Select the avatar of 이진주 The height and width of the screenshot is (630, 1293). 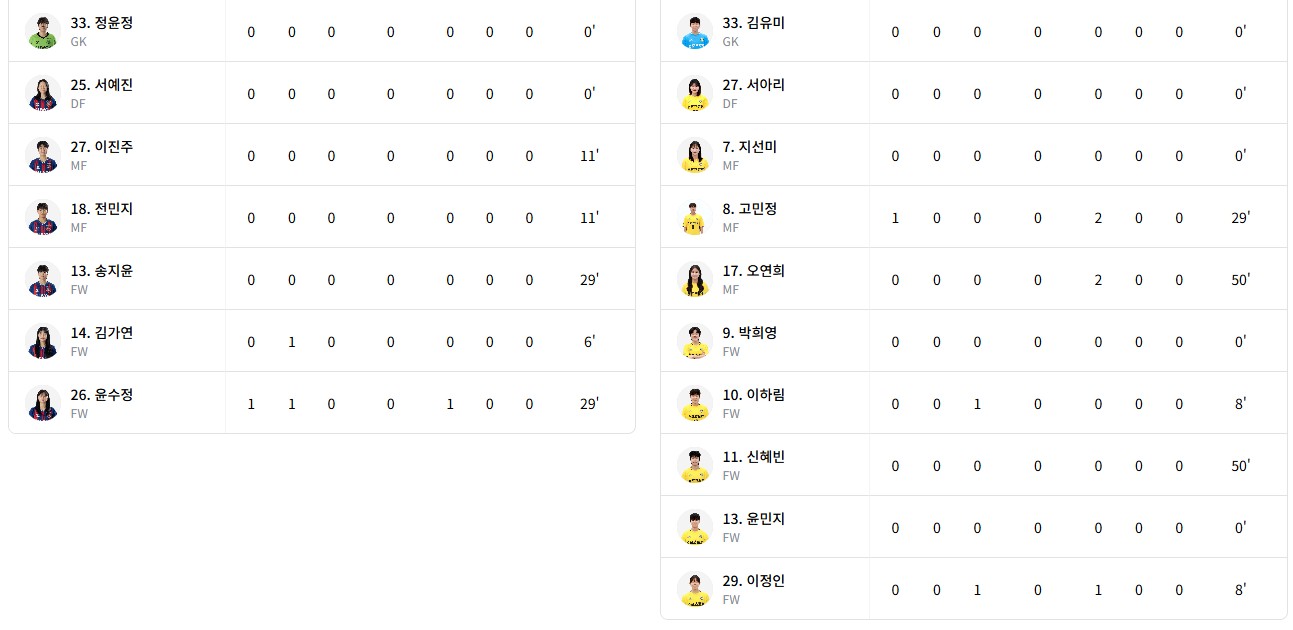coord(43,155)
